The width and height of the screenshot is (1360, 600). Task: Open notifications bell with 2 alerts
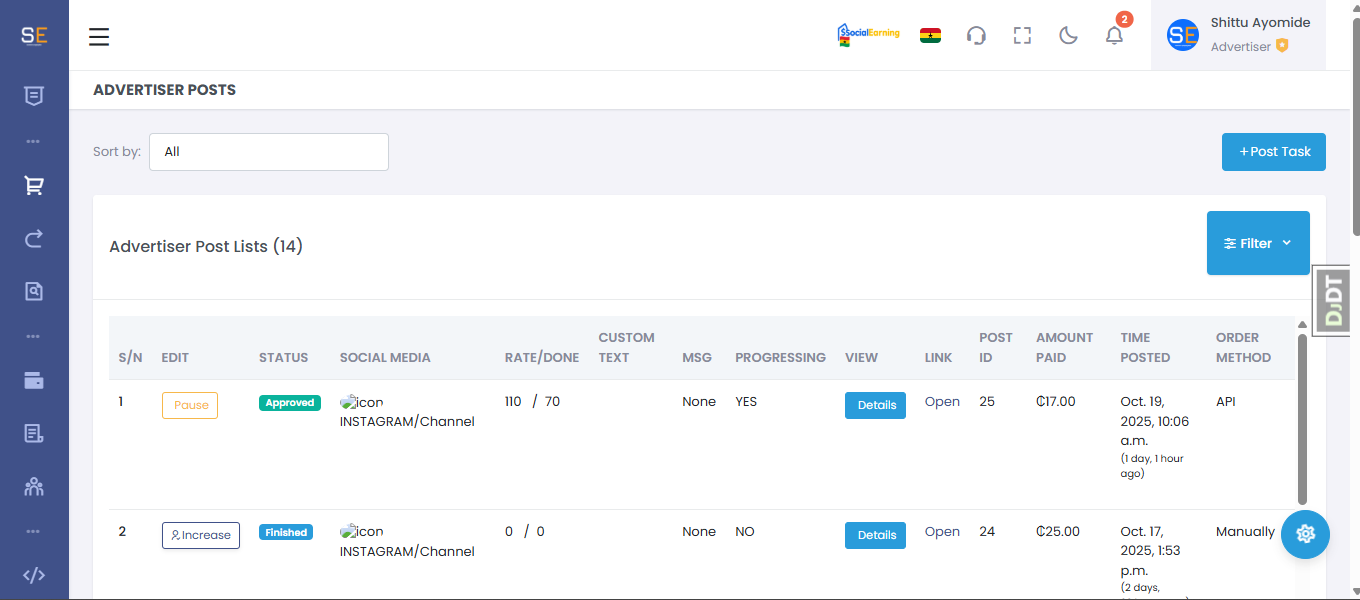[1114, 36]
